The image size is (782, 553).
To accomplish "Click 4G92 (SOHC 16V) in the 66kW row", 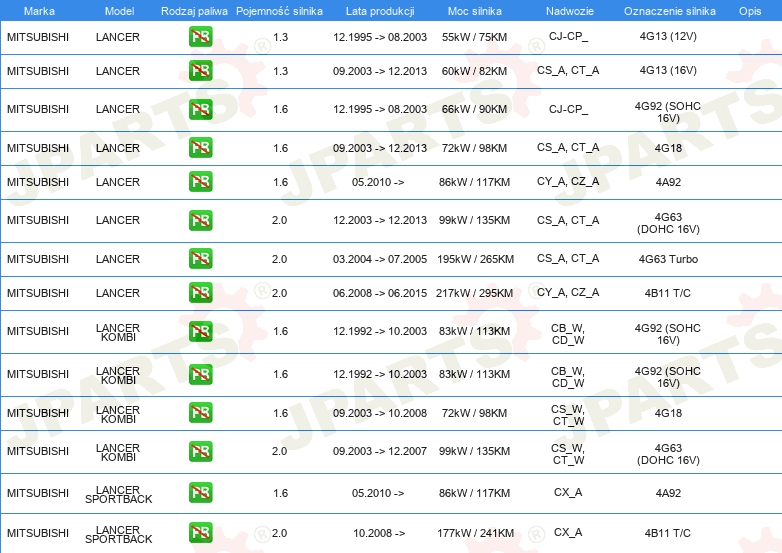I will (x=668, y=112).
